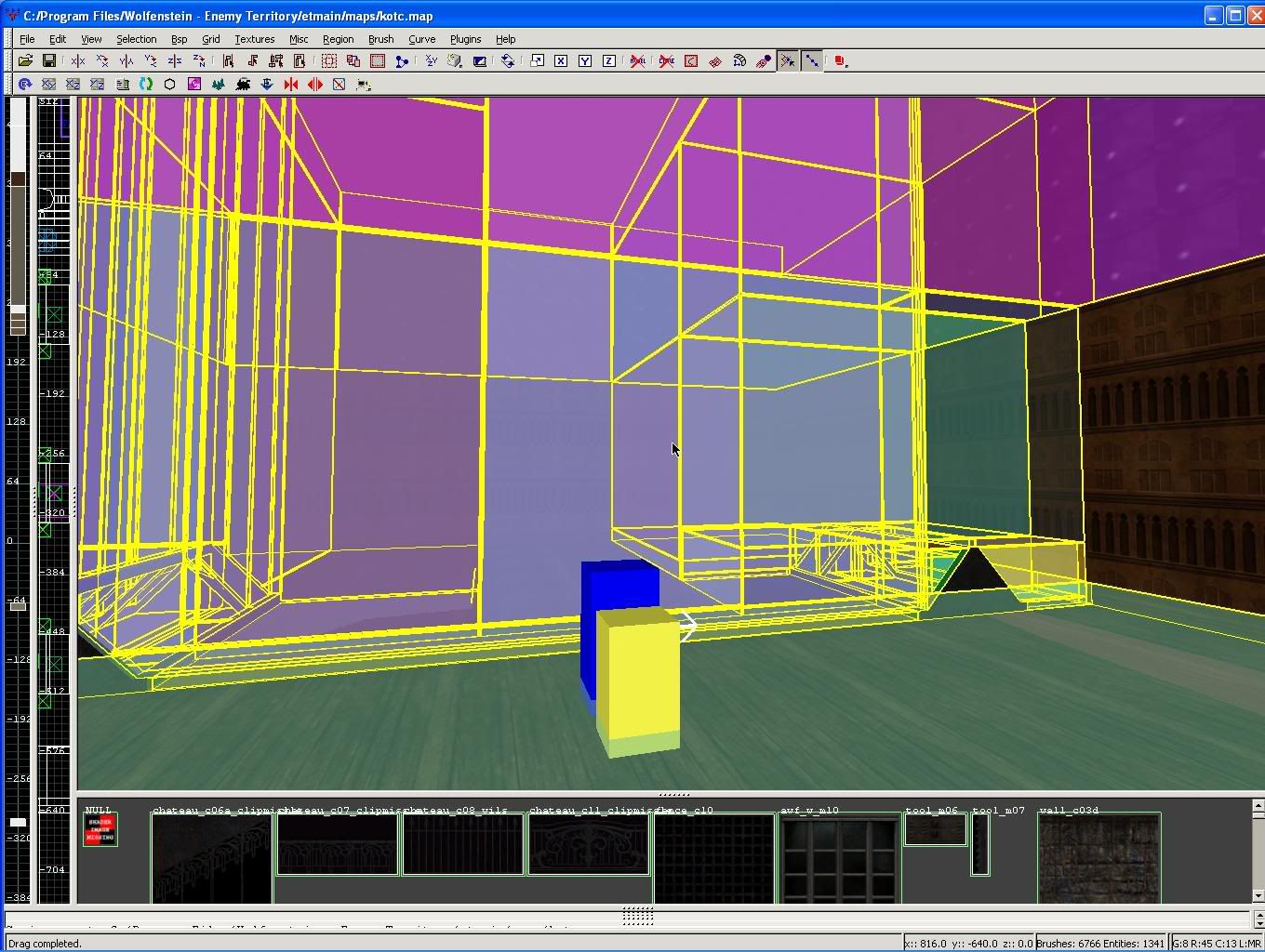Screen dimensions: 1265x952
Task: Click the magenta C plugin icon
Action: [193, 84]
